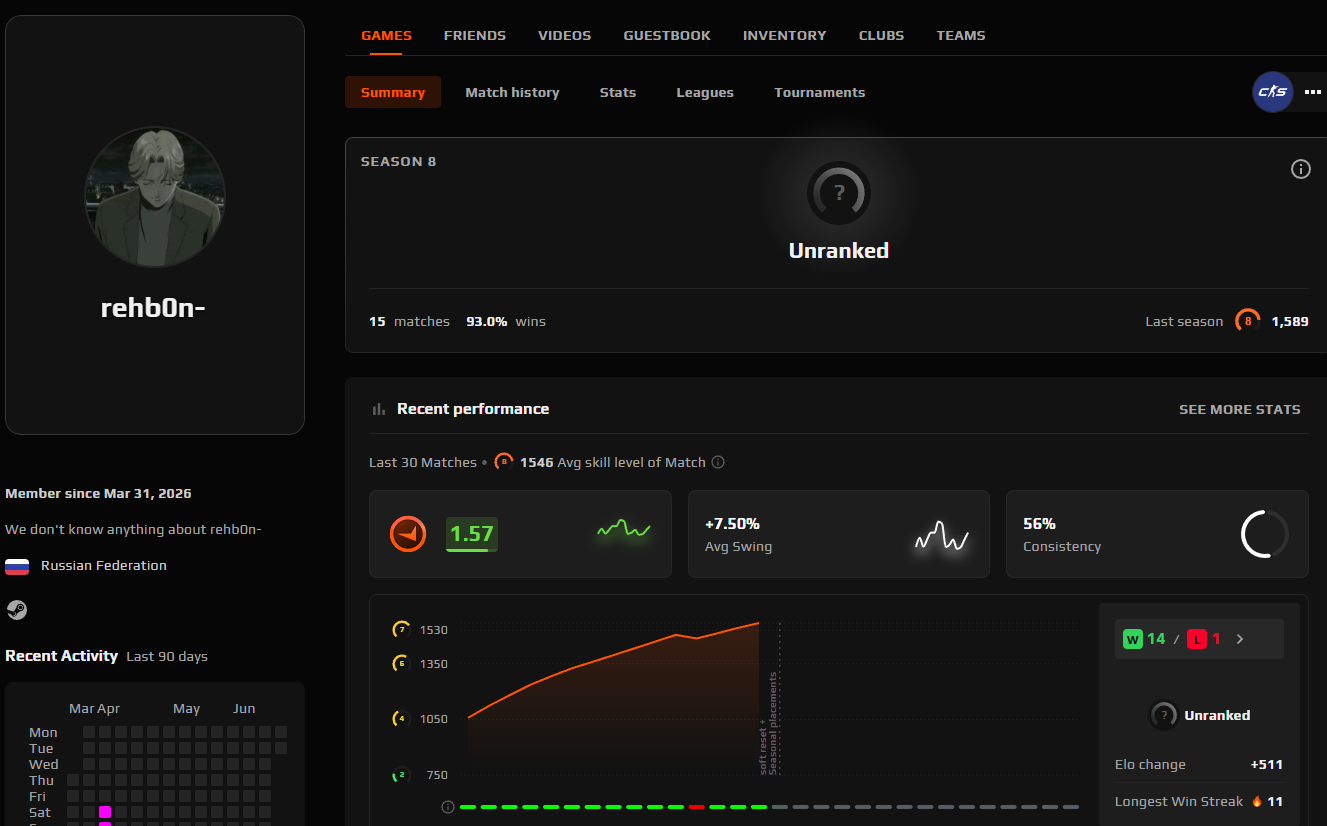Open the Games tab
The width and height of the screenshot is (1327, 826).
coord(386,35)
